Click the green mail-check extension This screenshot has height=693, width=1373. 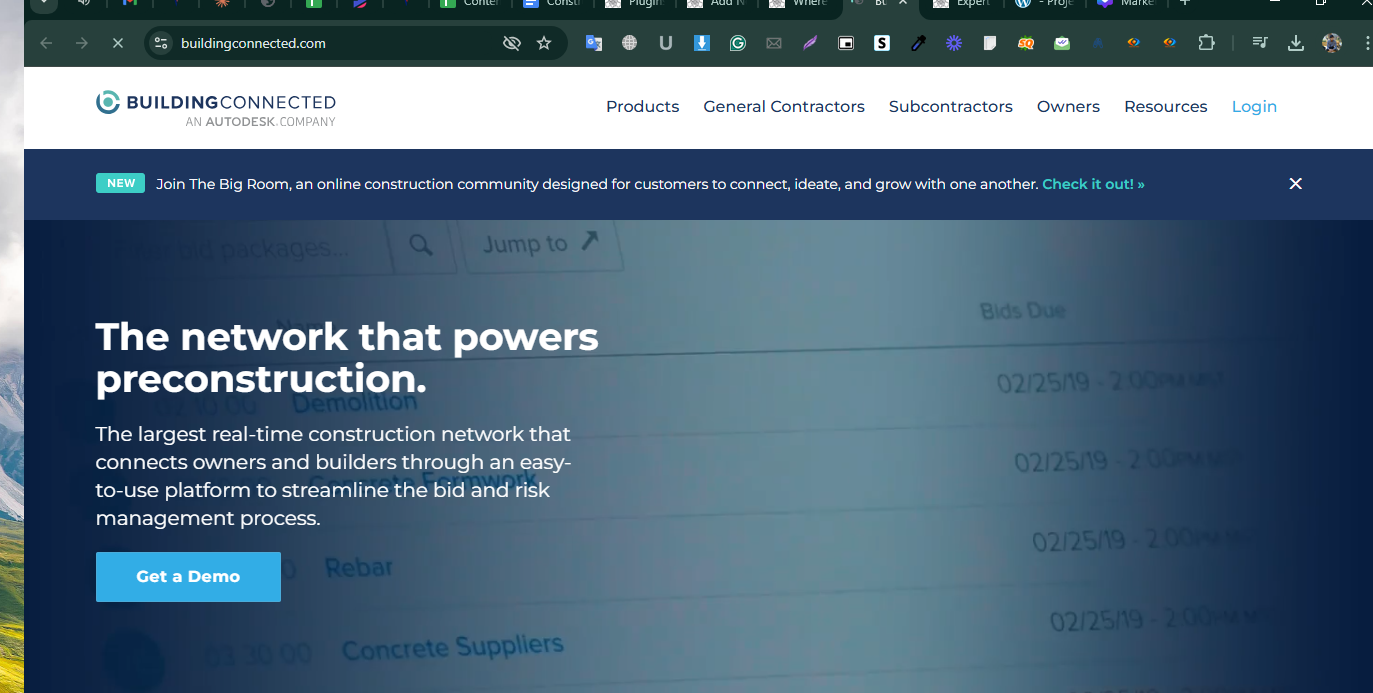tap(1062, 43)
